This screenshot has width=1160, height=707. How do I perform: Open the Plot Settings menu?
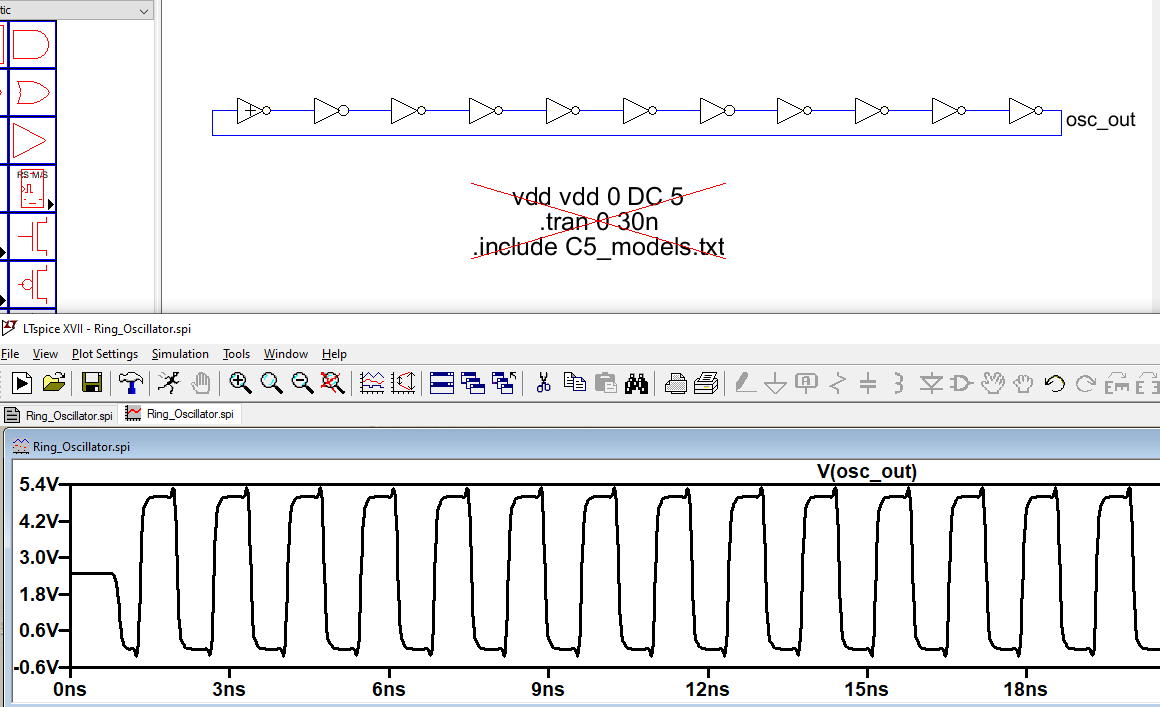(105, 354)
